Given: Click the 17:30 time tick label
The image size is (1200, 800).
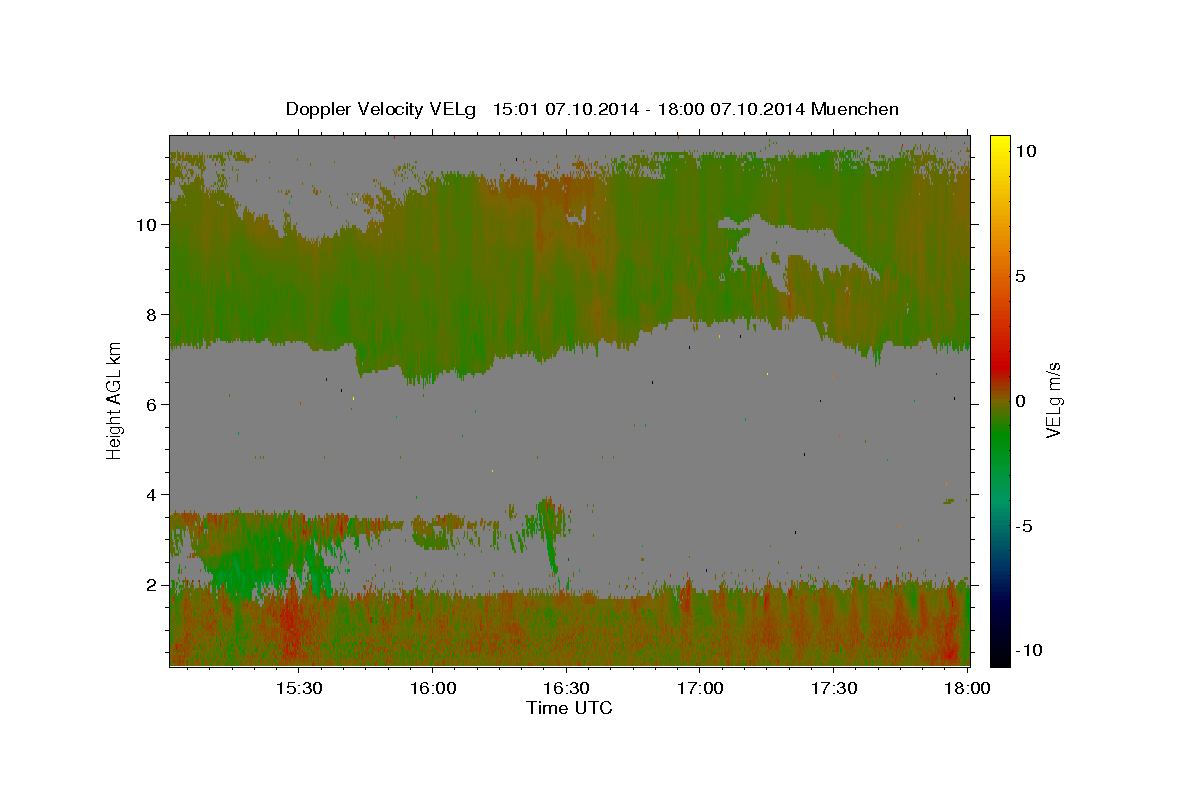Looking at the screenshot, I should click(x=833, y=689).
